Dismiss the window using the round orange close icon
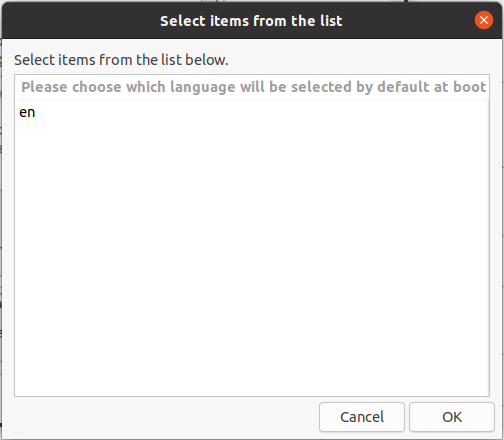The height and width of the screenshot is (440, 504). tap(484, 20)
